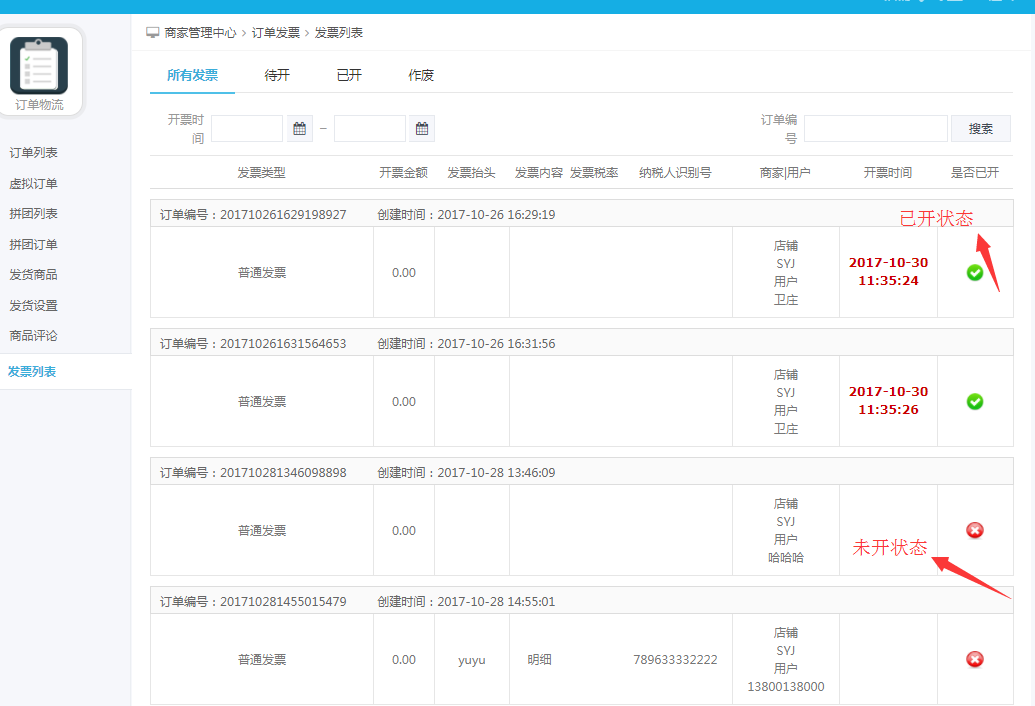This screenshot has height=706, width=1035.
Task: Open 发货设置 from the sidebar
Action: pos(34,306)
